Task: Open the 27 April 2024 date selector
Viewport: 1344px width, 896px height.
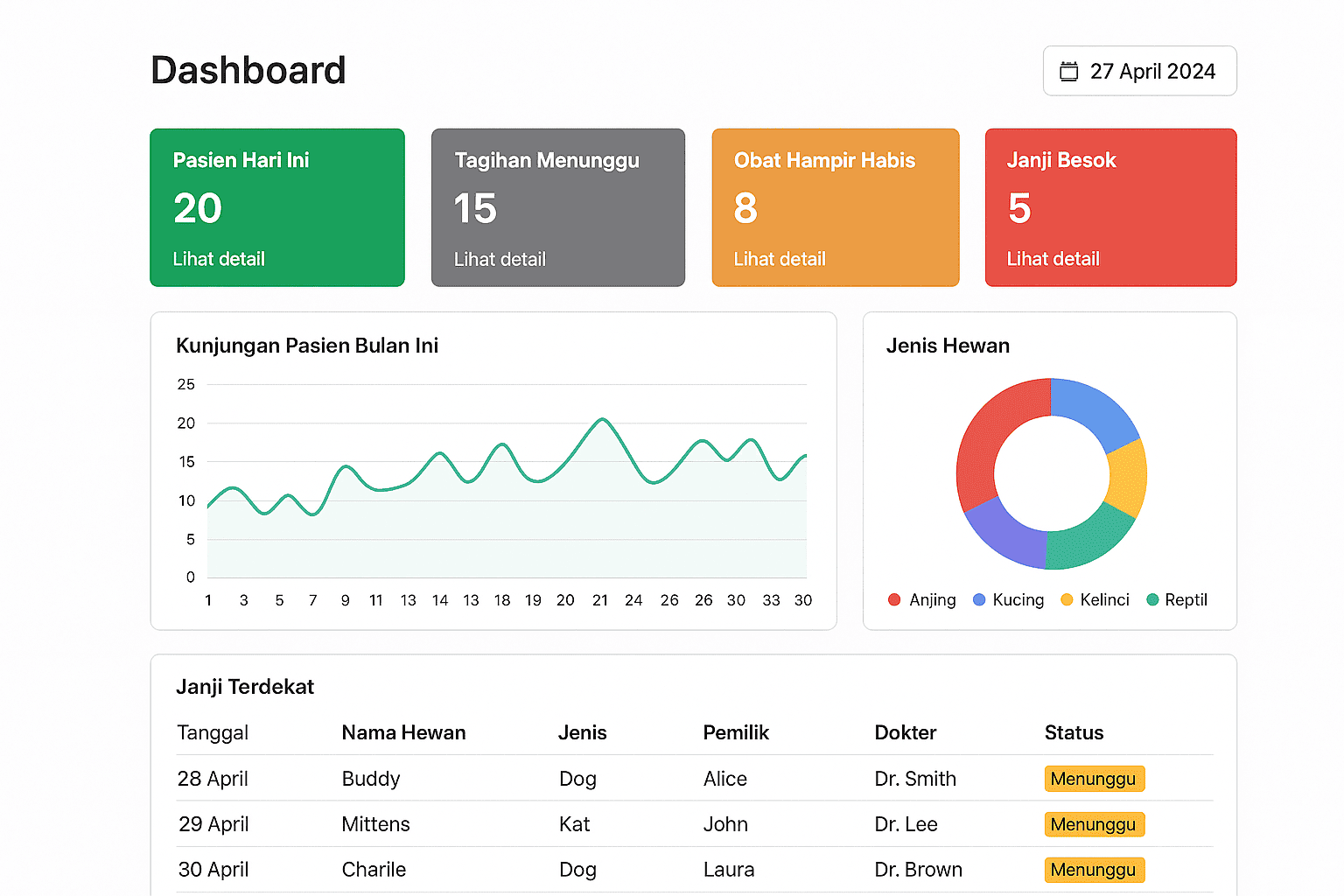Action: tap(1139, 71)
